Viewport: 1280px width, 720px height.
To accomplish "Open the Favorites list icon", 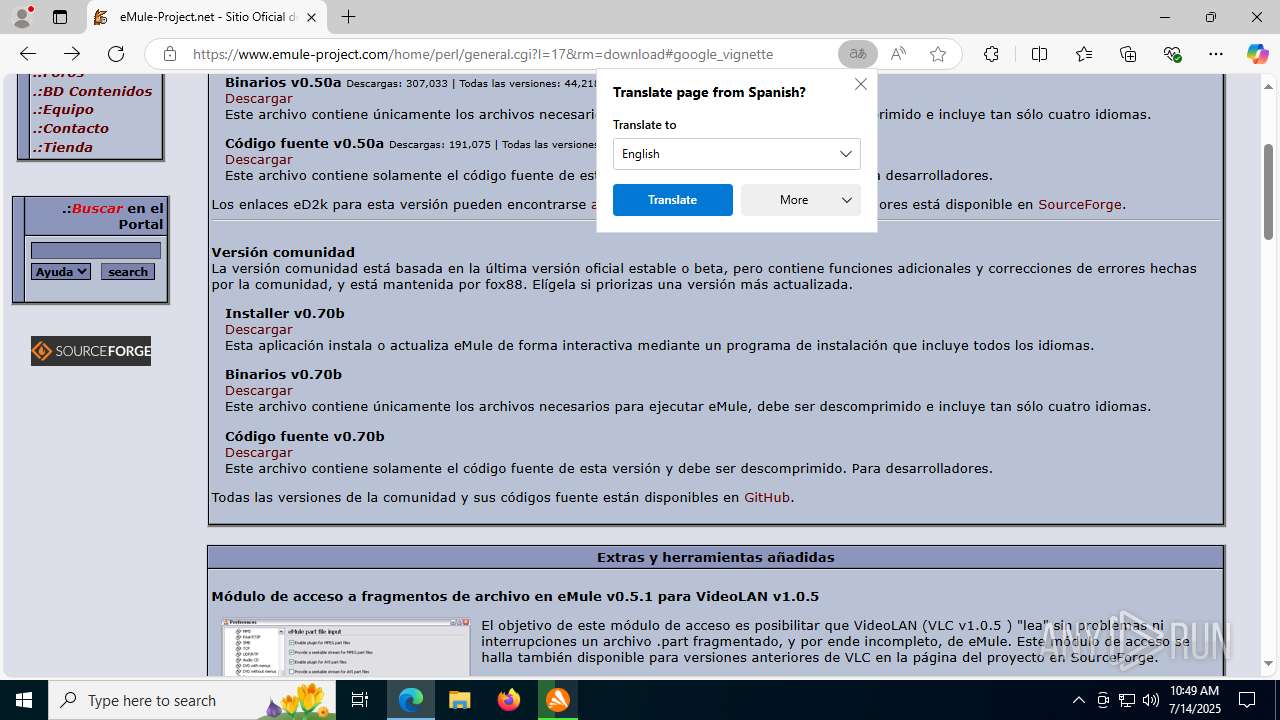I will [x=1084, y=54].
